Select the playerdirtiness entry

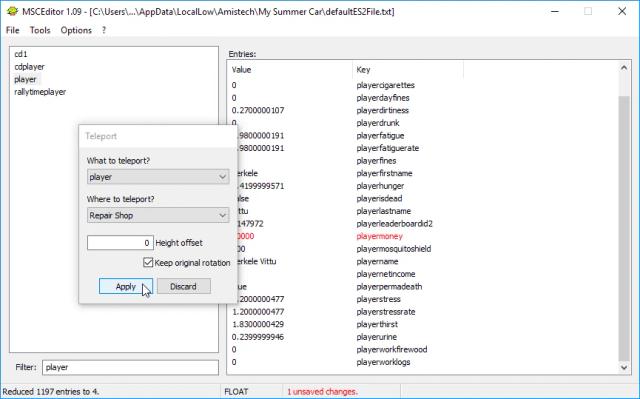[382, 111]
